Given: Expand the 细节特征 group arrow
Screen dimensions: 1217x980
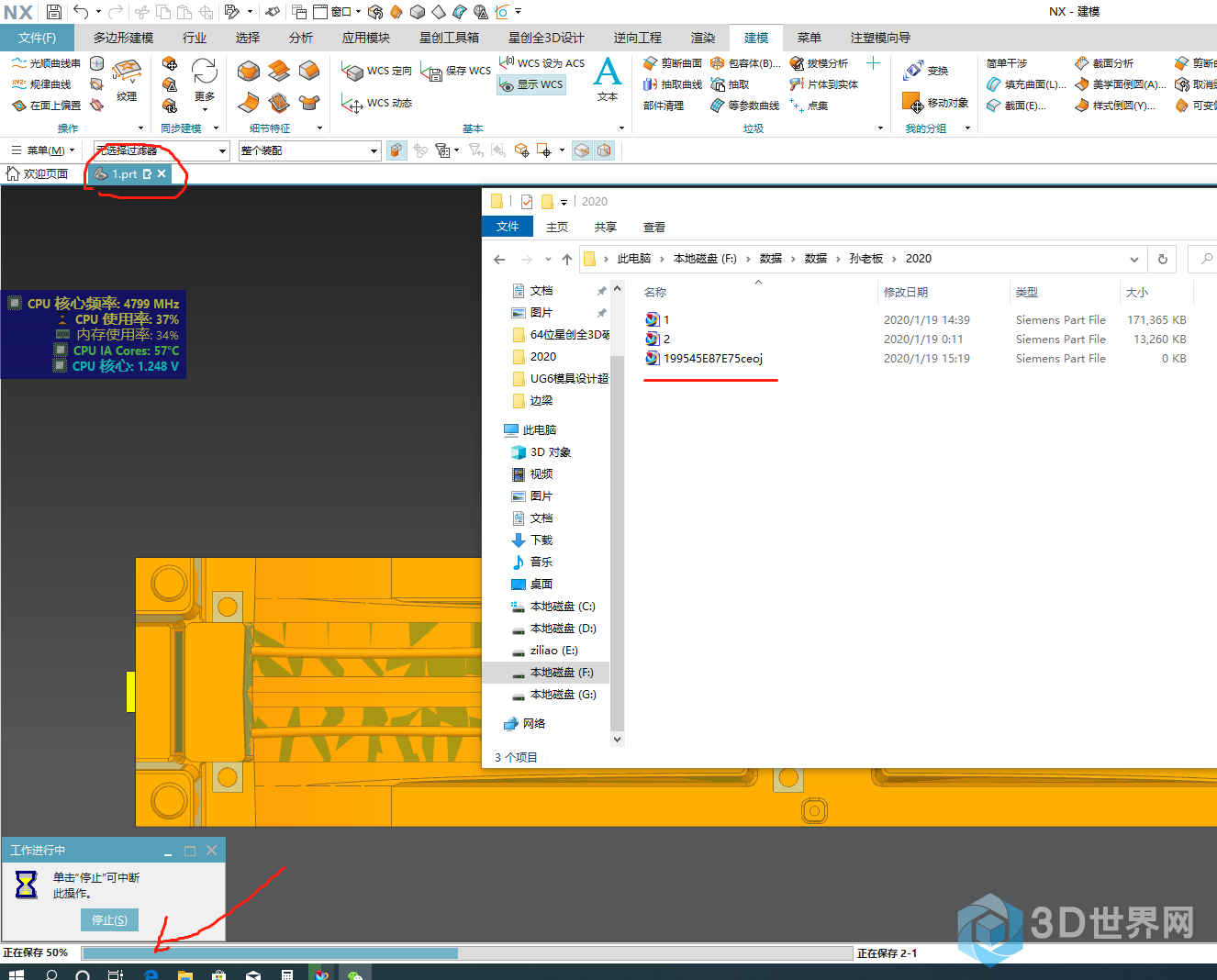Looking at the screenshot, I should pyautogui.click(x=319, y=128).
